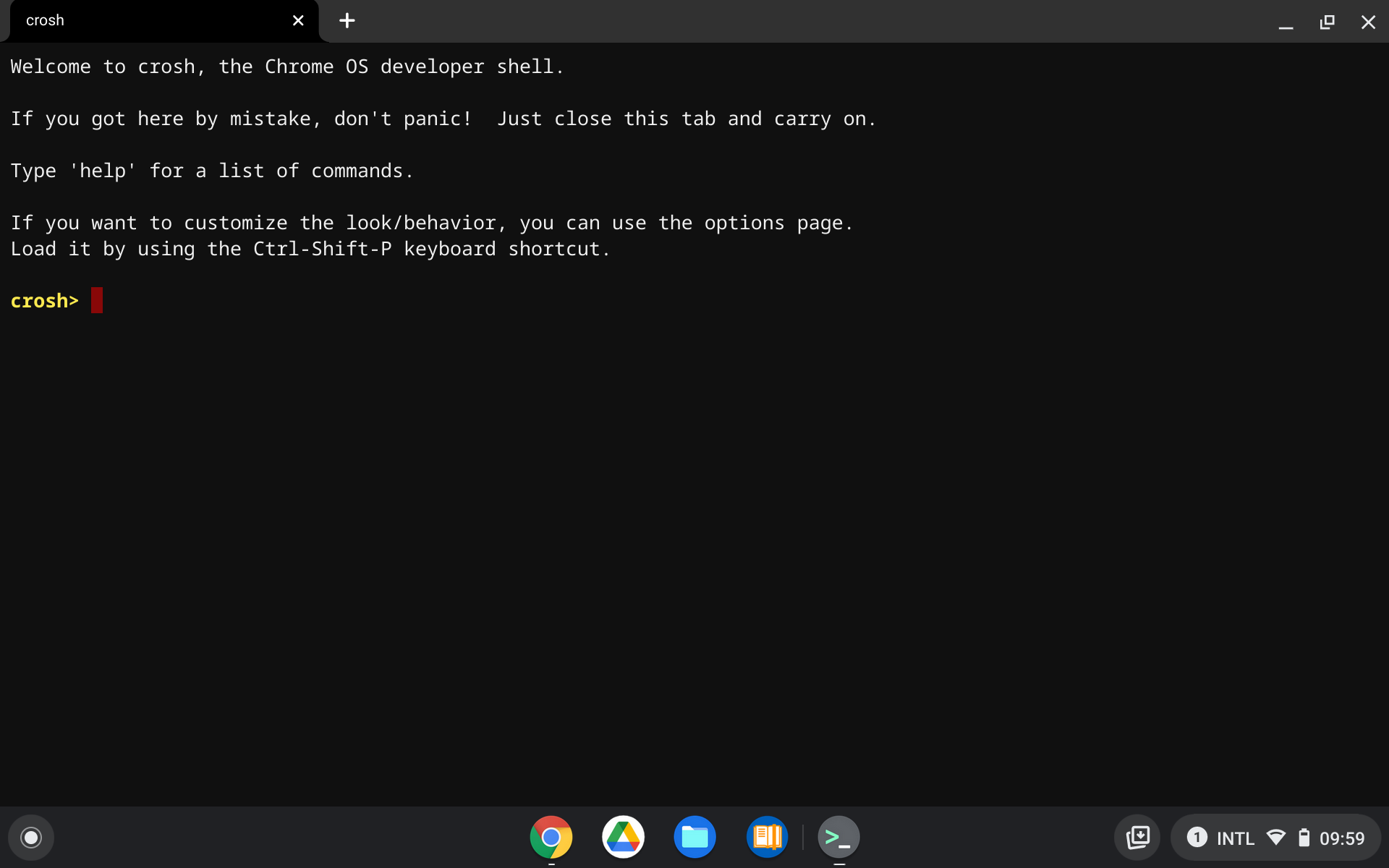This screenshot has height=868, width=1389.
Task: Open the launcher circle button on shelf
Action: click(31, 838)
